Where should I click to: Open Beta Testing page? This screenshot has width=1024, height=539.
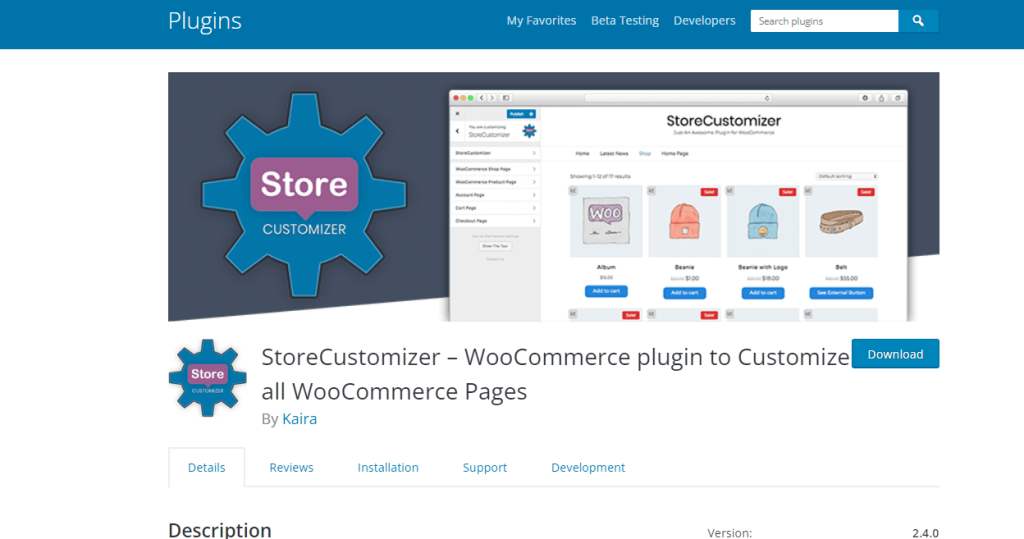[624, 21]
